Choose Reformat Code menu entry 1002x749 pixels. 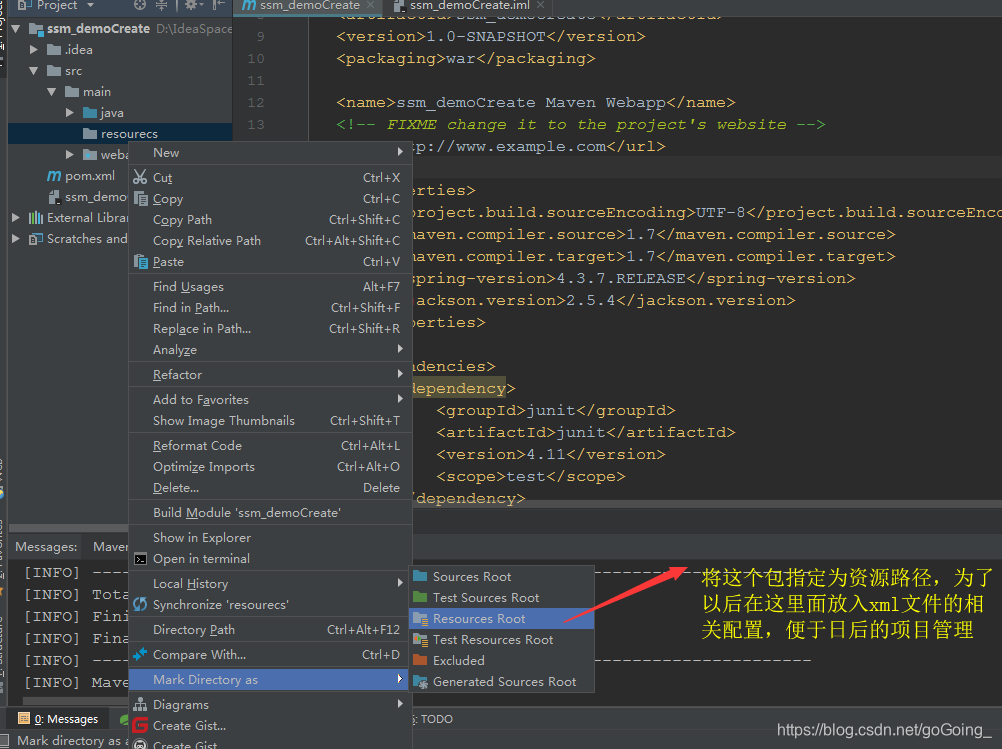pyautogui.click(x=270, y=445)
